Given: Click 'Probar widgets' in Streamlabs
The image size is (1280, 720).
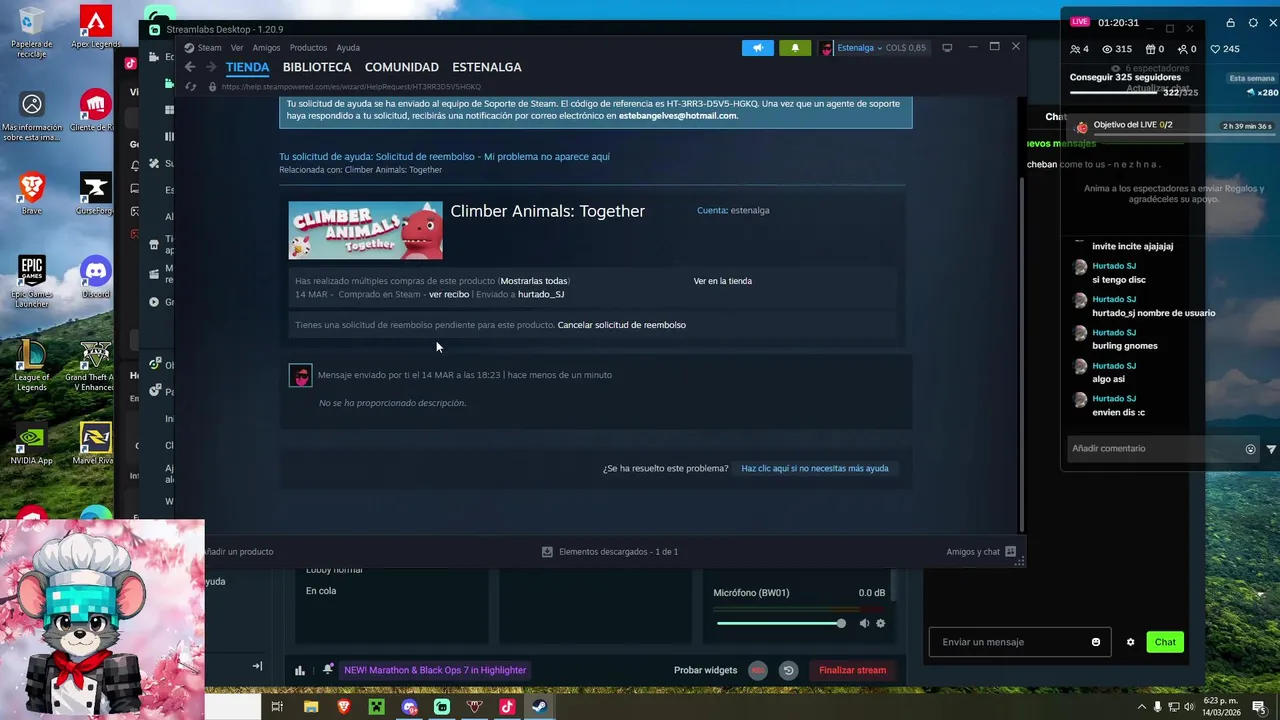Looking at the screenshot, I should pos(706,670).
